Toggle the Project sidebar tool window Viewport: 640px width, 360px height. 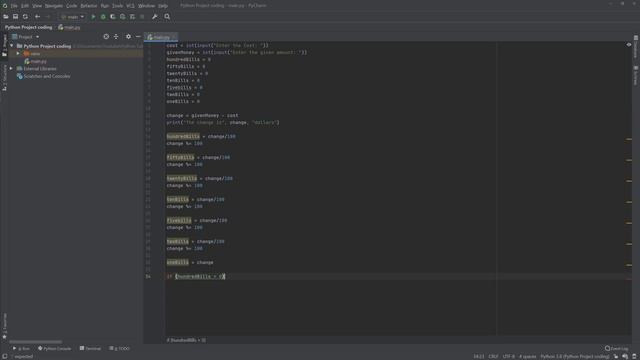(x=4, y=45)
